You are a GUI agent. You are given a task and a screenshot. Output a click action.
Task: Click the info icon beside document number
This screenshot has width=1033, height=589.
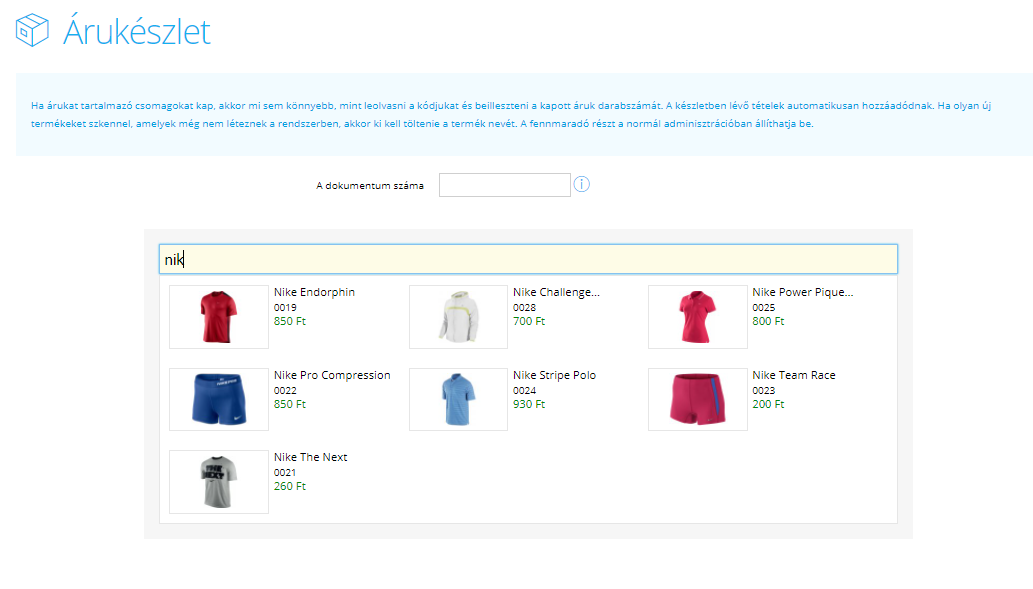pos(582,184)
